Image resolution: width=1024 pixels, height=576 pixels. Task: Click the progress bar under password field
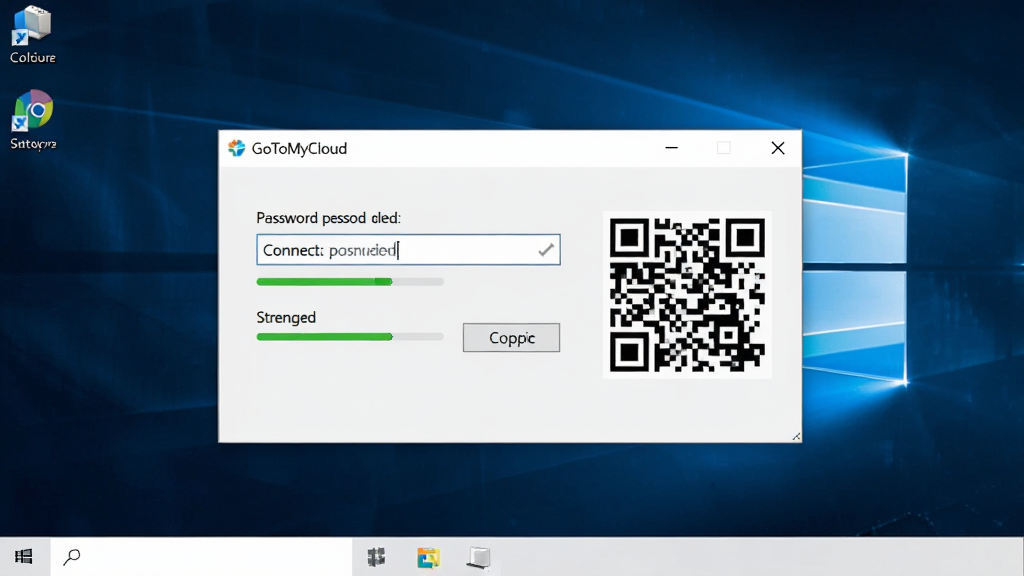[350, 281]
